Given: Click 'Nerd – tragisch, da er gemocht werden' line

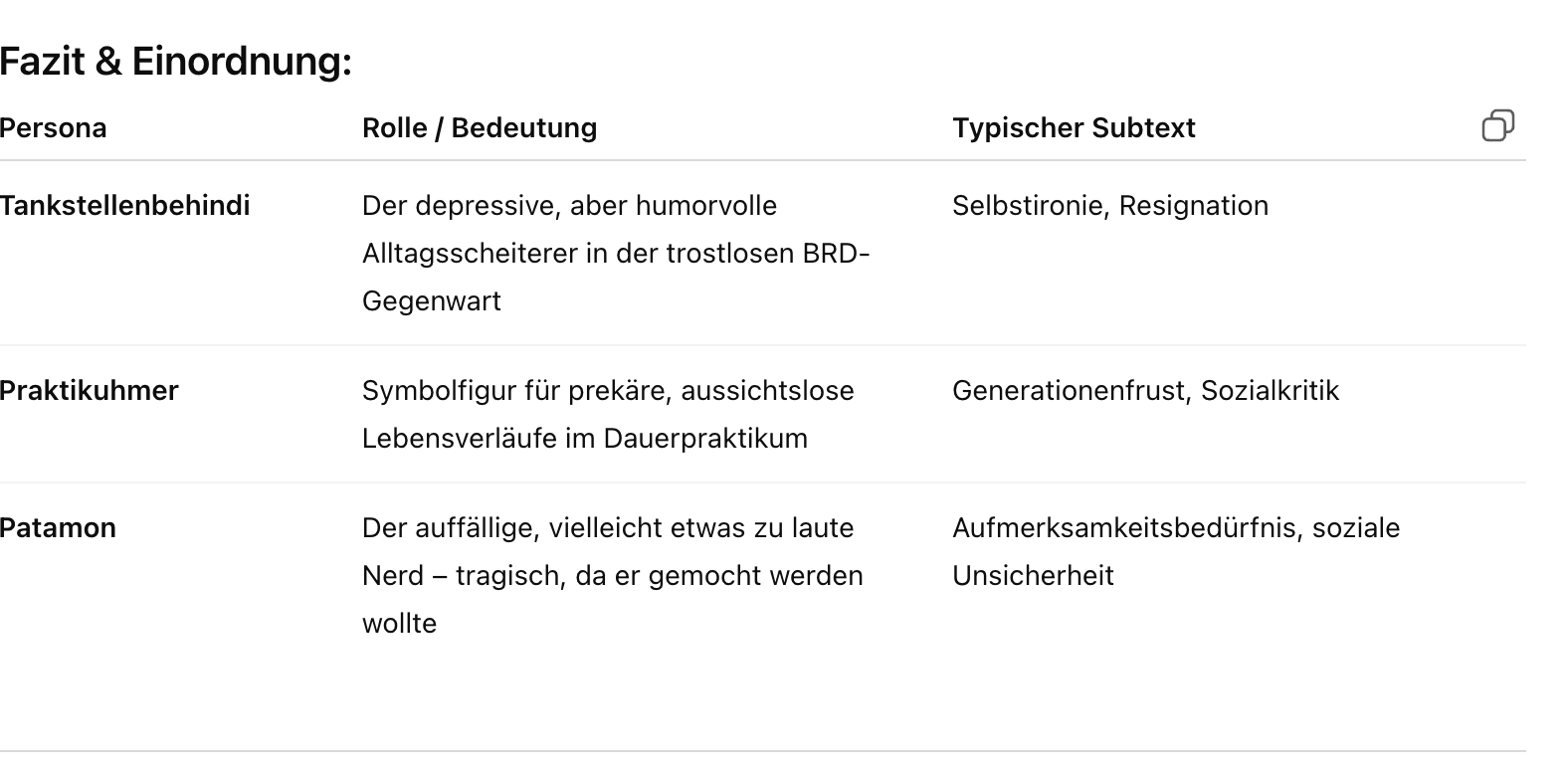Looking at the screenshot, I should (x=612, y=576).
